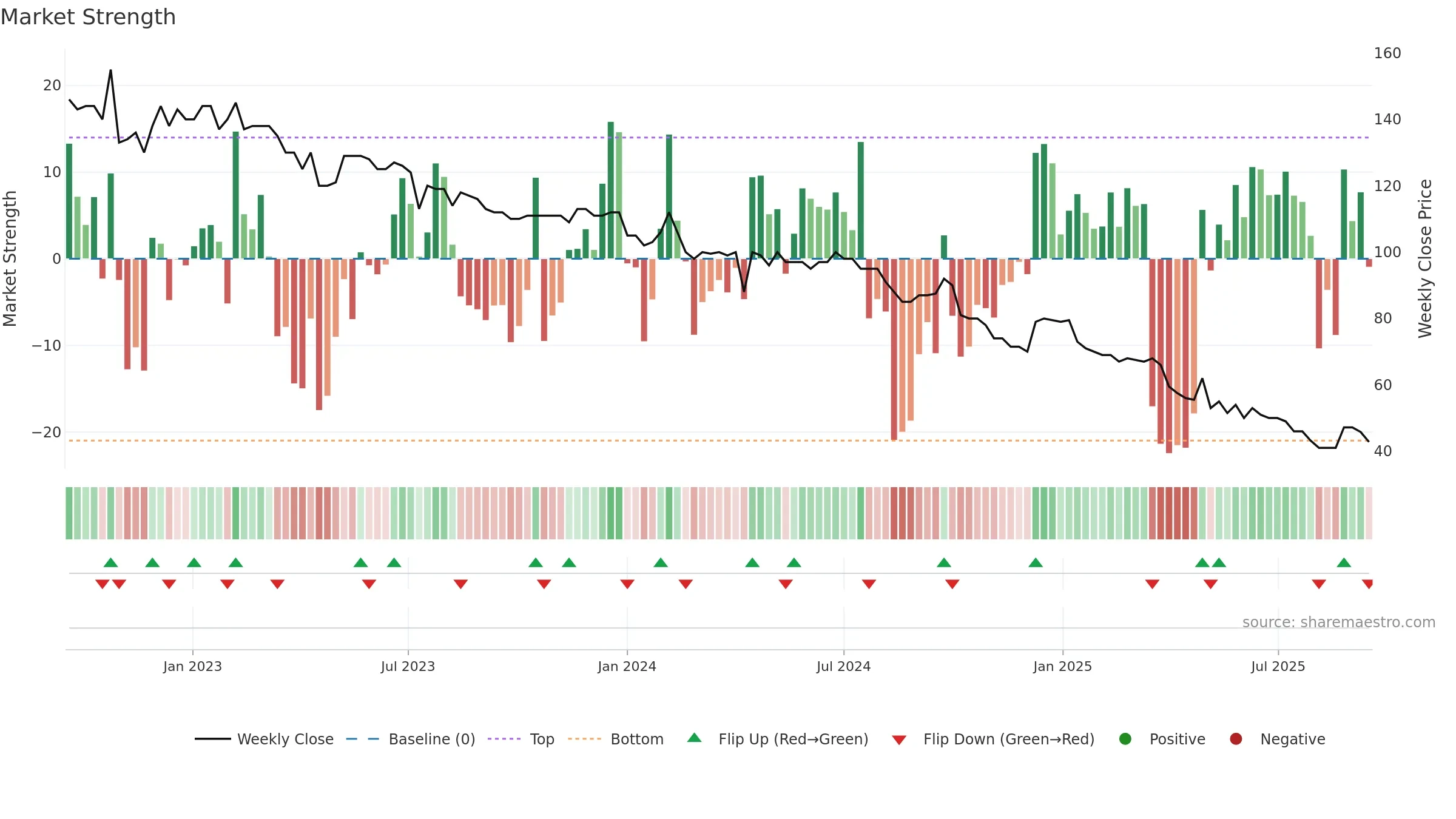Toggle the Positive legend entry
The width and height of the screenshot is (1456, 819).
point(1162,739)
